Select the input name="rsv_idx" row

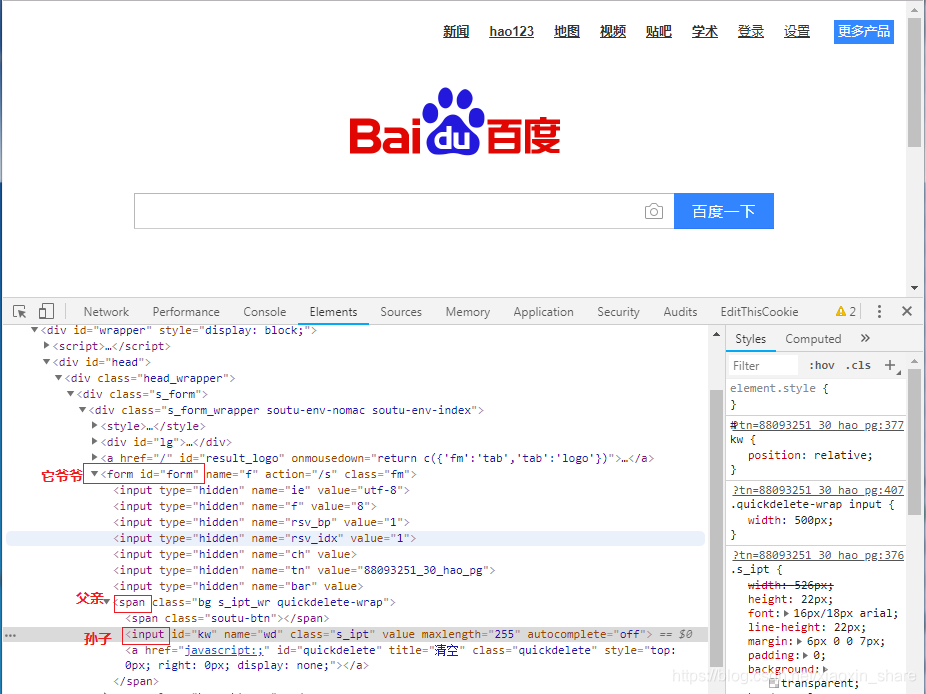pyautogui.click(x=355, y=538)
